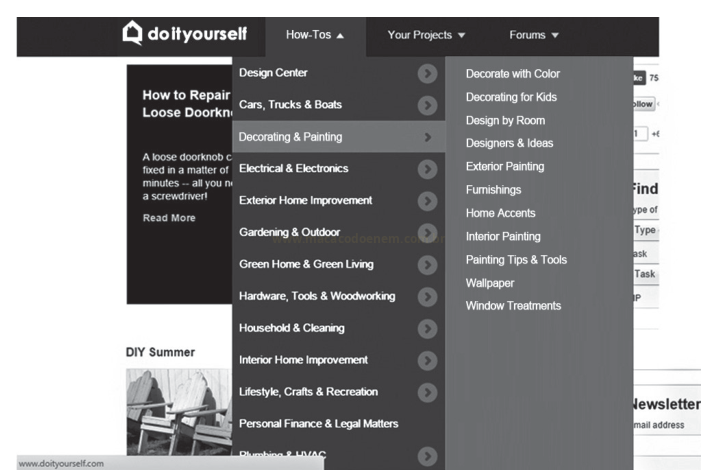Select Exterior Painting submenu link

(x=505, y=166)
